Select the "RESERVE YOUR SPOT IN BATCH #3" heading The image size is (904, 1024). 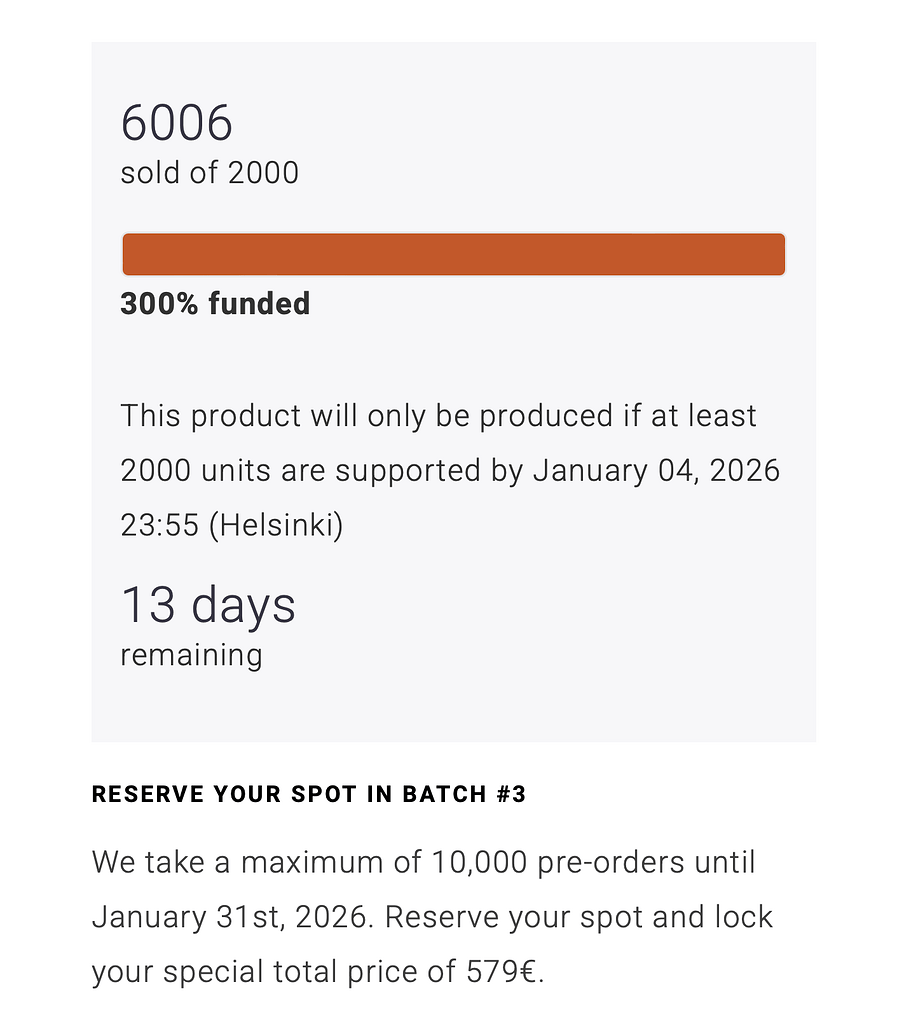pos(309,795)
